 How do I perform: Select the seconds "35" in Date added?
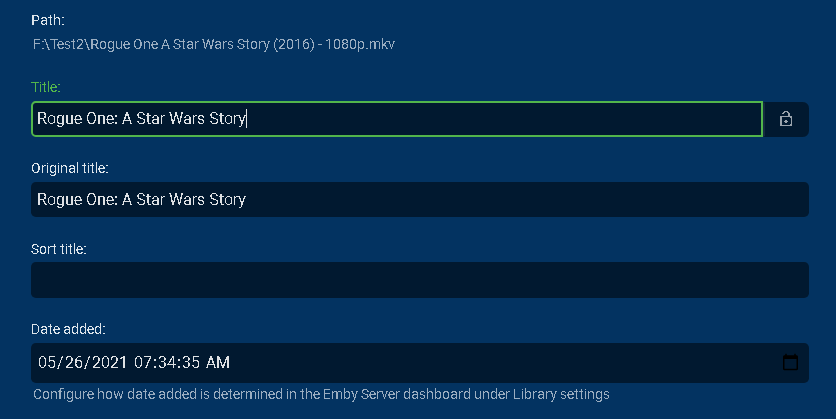coord(197,363)
